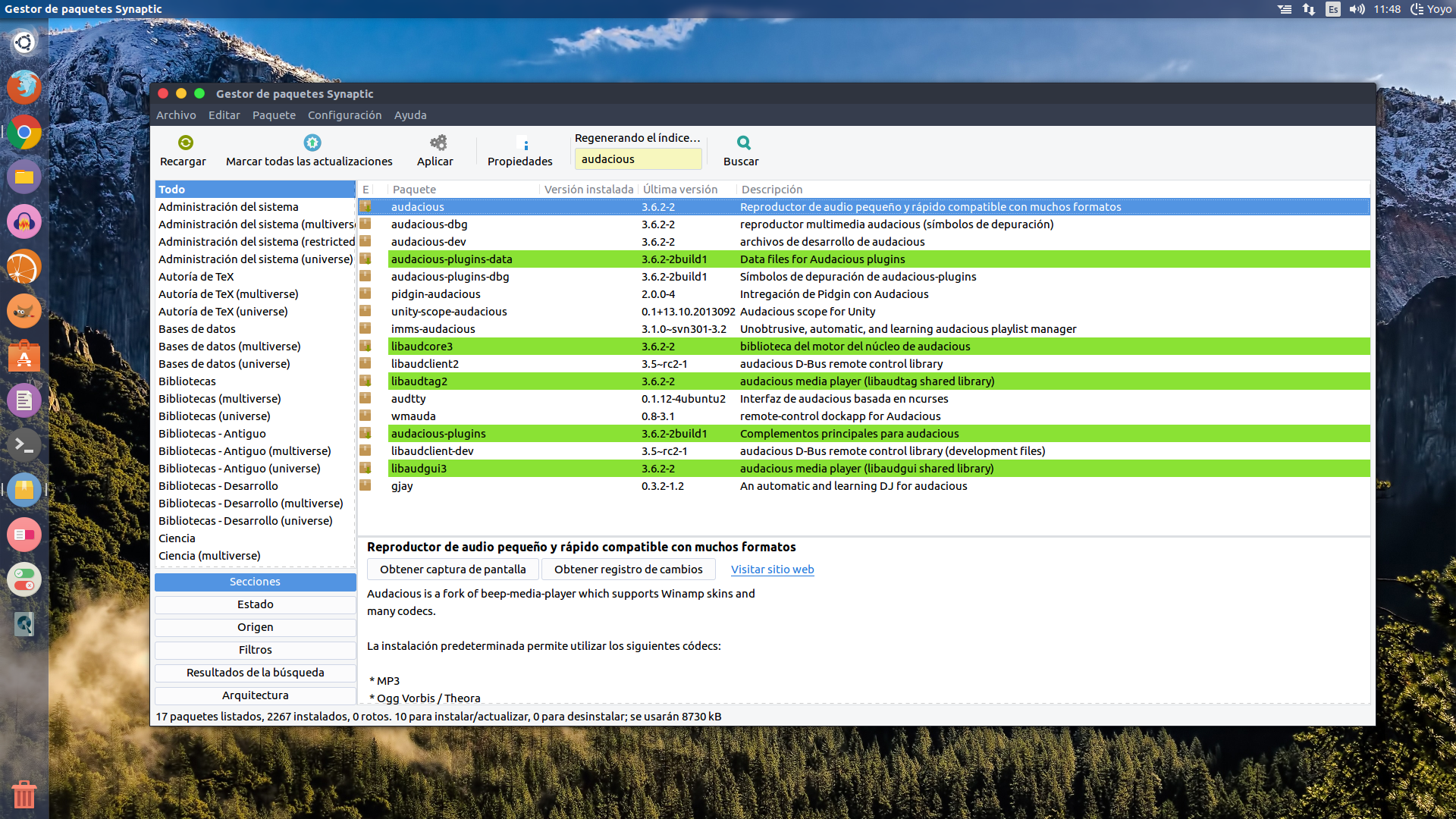Click status icon of selected audacious row

[366, 206]
